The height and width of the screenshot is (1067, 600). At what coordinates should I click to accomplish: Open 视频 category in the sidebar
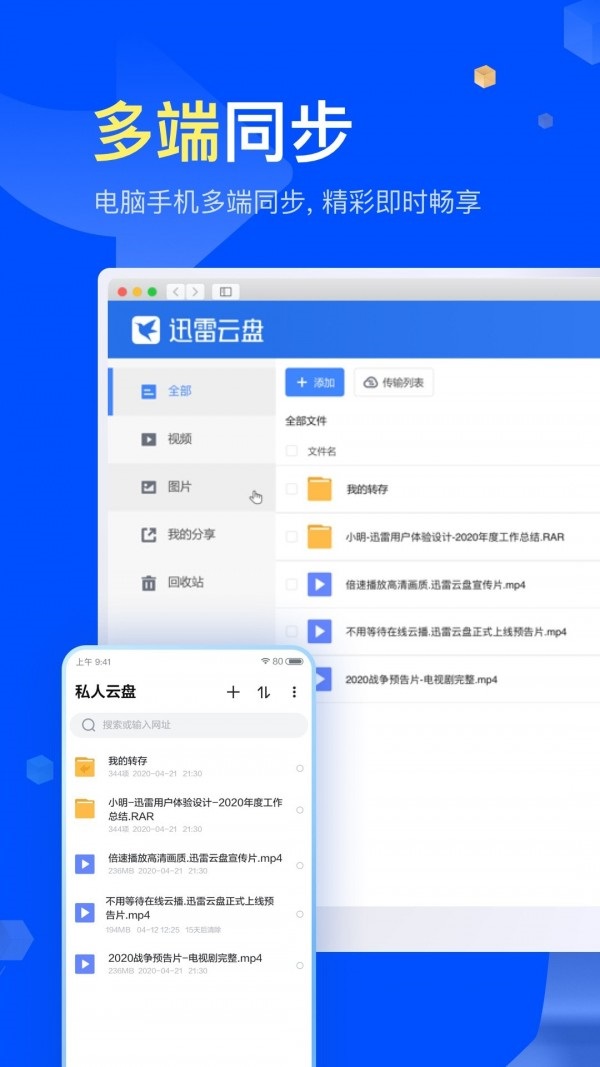point(192,439)
